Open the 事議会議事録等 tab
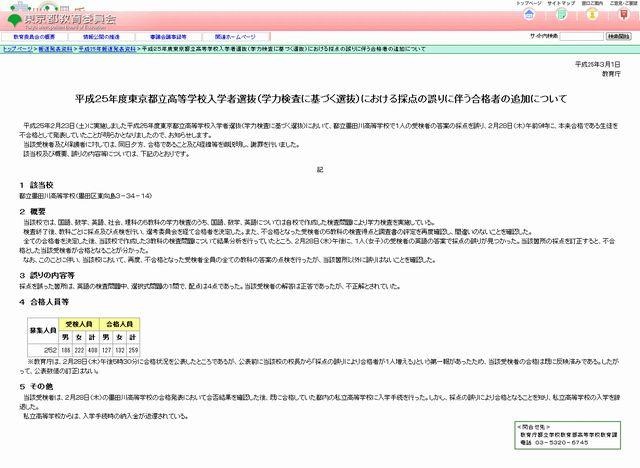Image resolution: width=640 pixels, height=468 pixels. [178, 37]
